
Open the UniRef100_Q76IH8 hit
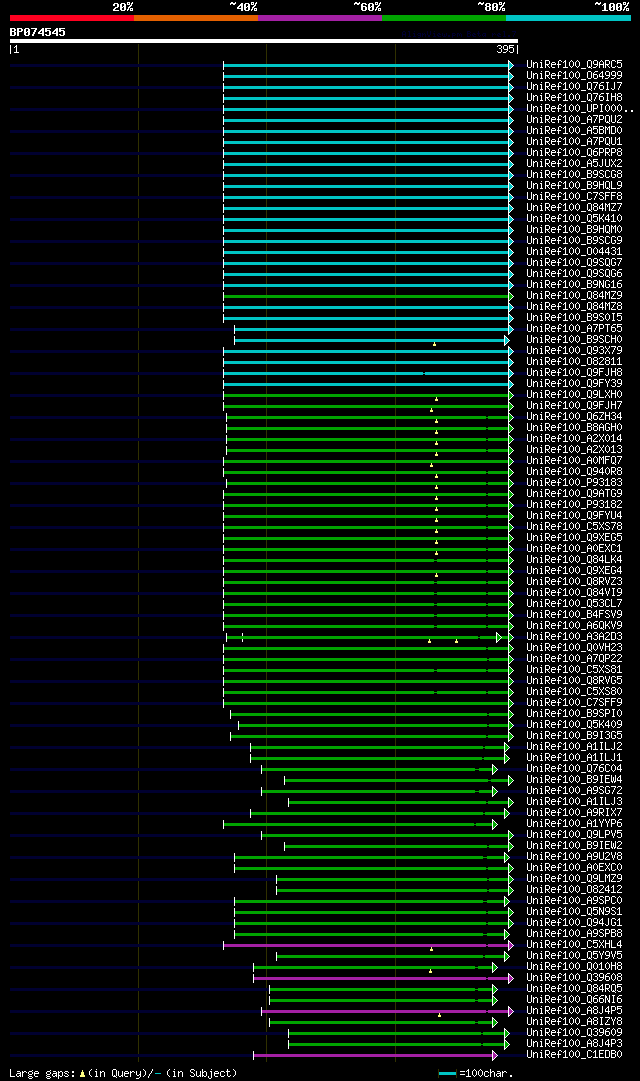tap(574, 98)
